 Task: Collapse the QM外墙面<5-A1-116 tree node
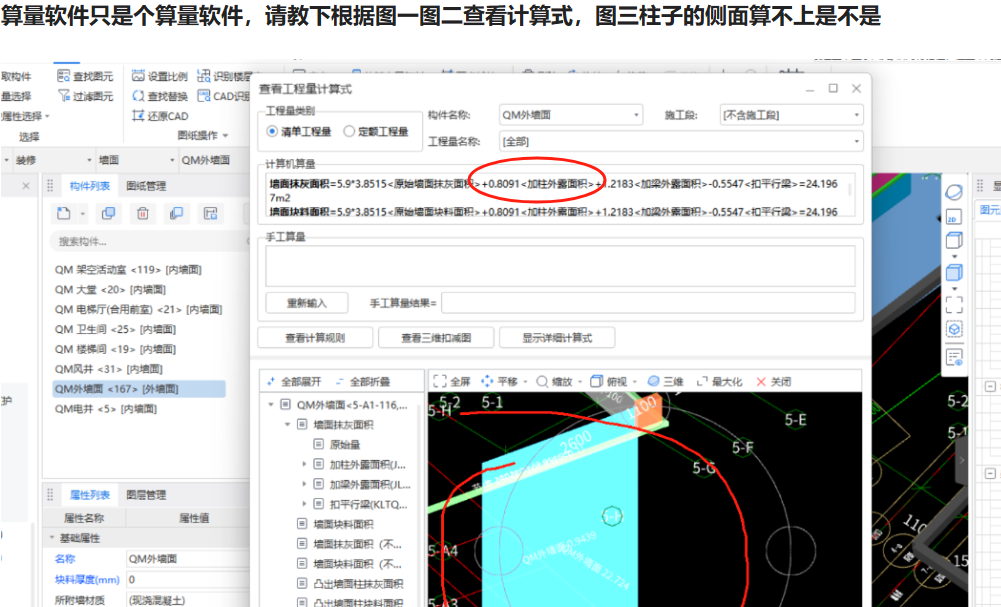(271, 404)
